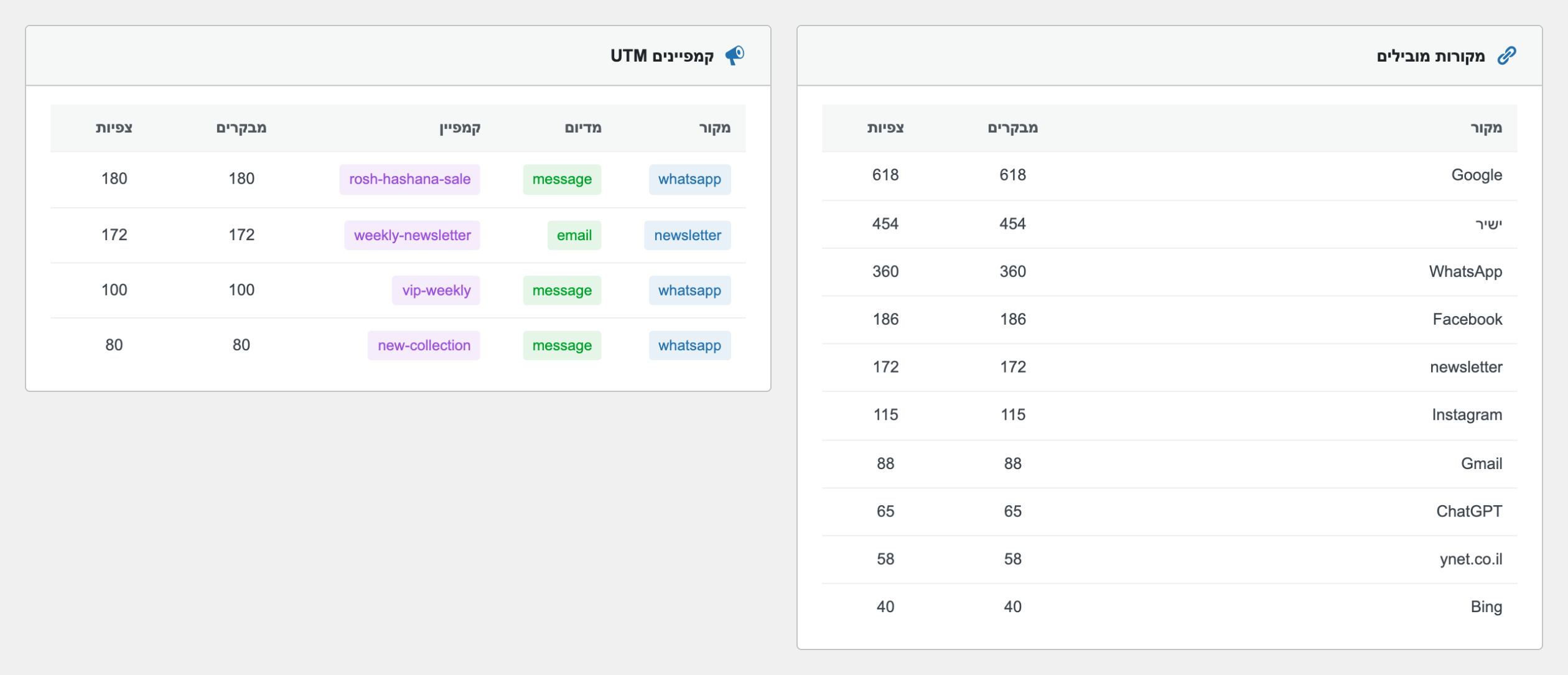The image size is (1568, 675).
Task: Click the 454 views value for ישיר
Action: [x=885, y=224]
